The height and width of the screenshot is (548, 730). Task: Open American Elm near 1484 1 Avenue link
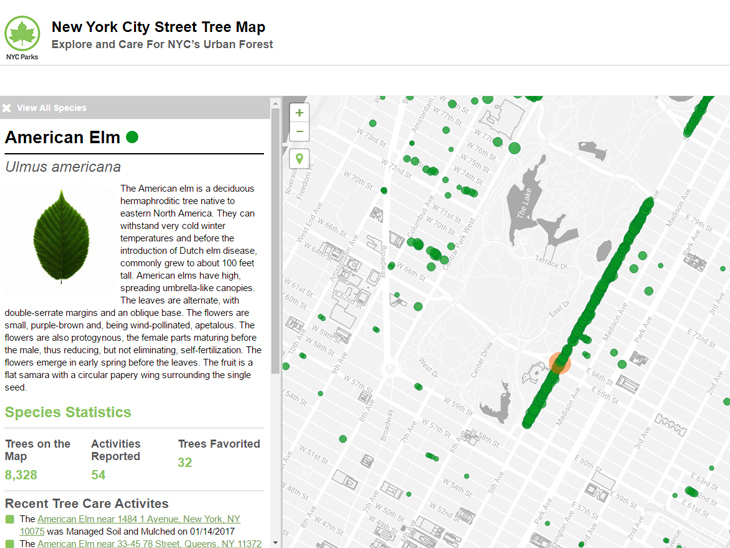[x=130, y=525]
